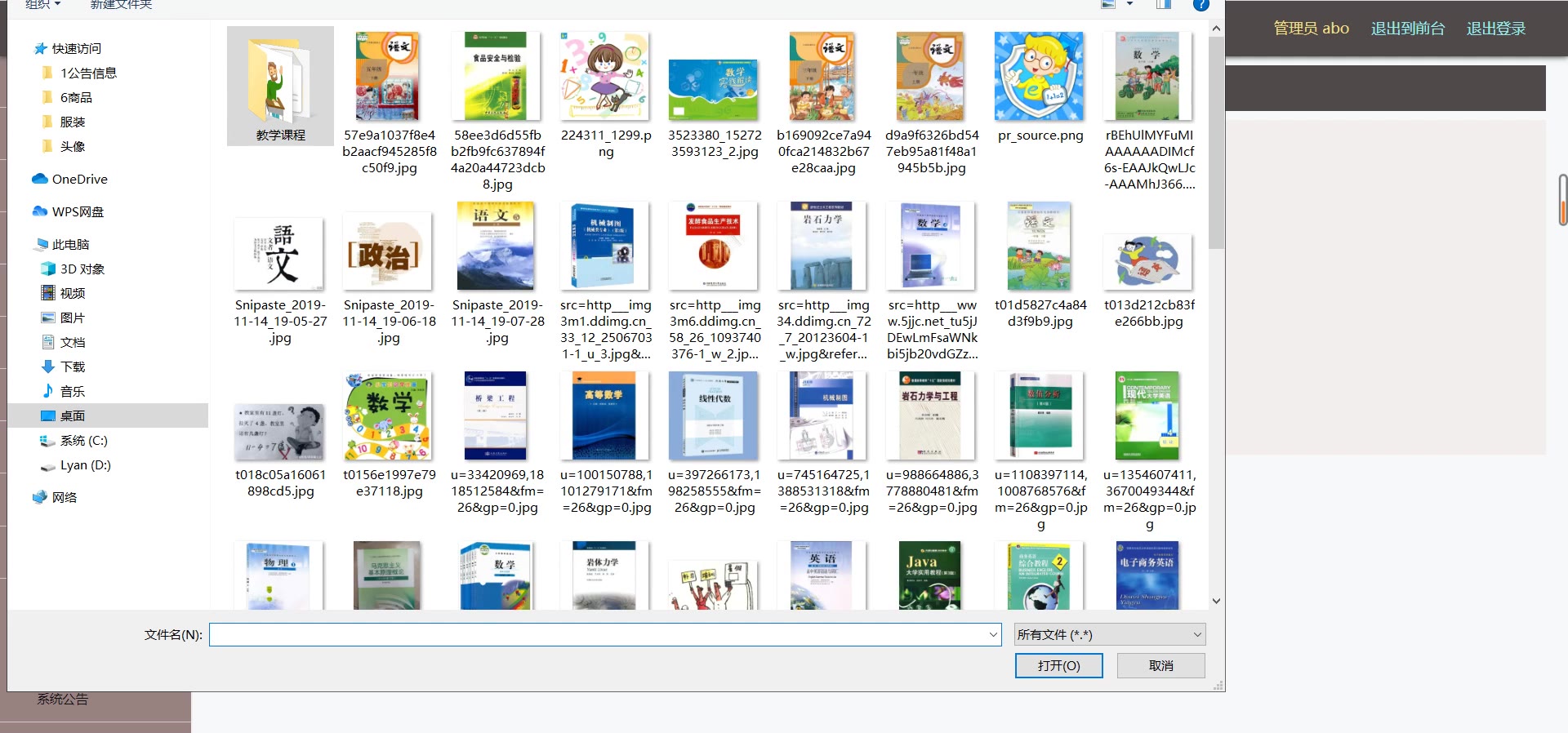This screenshot has height=733, width=1568.
Task: Select the d9a9f6326bd547eb95a81f48a1945b5b.jpg file
Action: pos(932,104)
